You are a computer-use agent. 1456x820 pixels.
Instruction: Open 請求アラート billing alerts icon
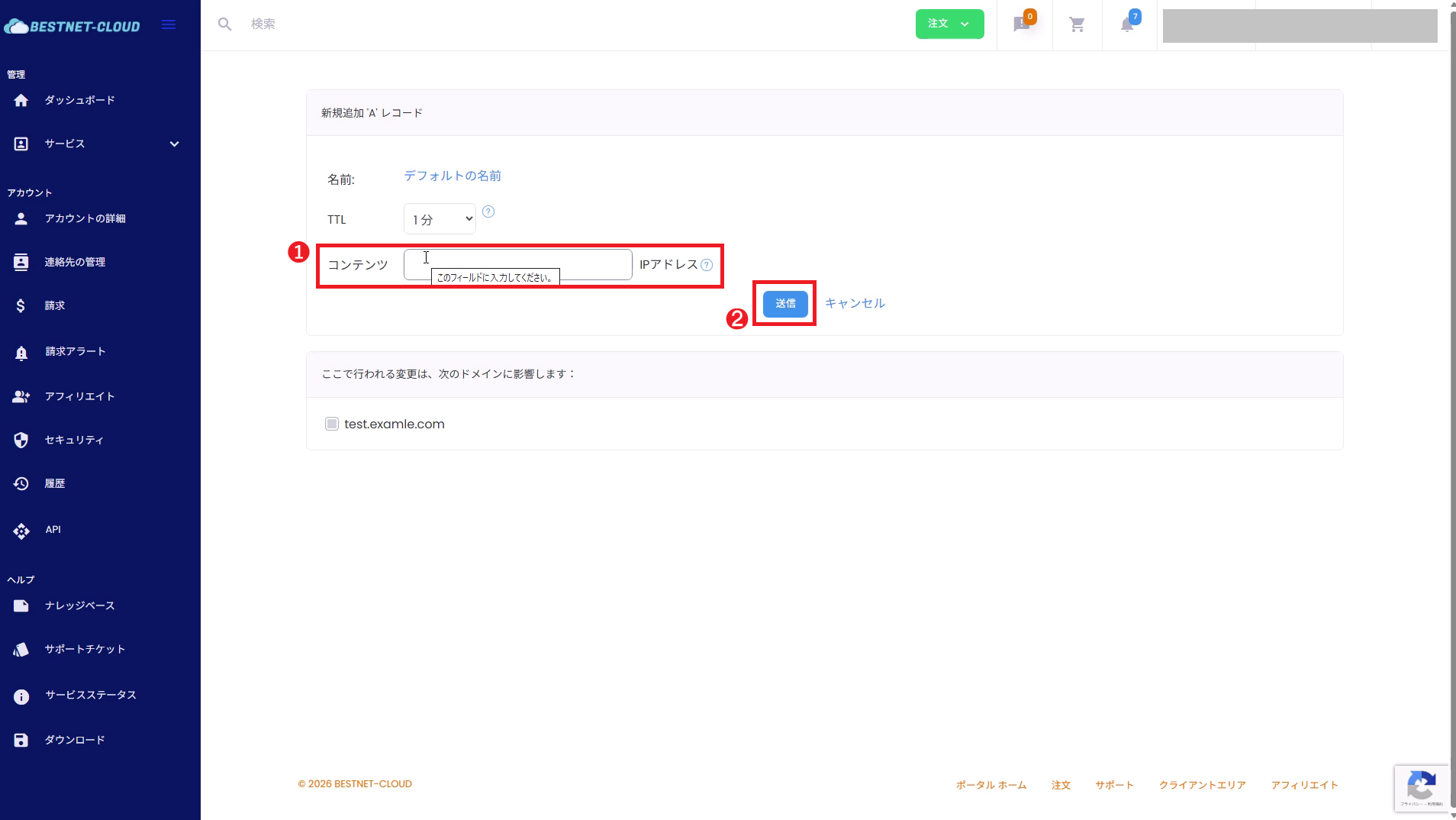21,351
